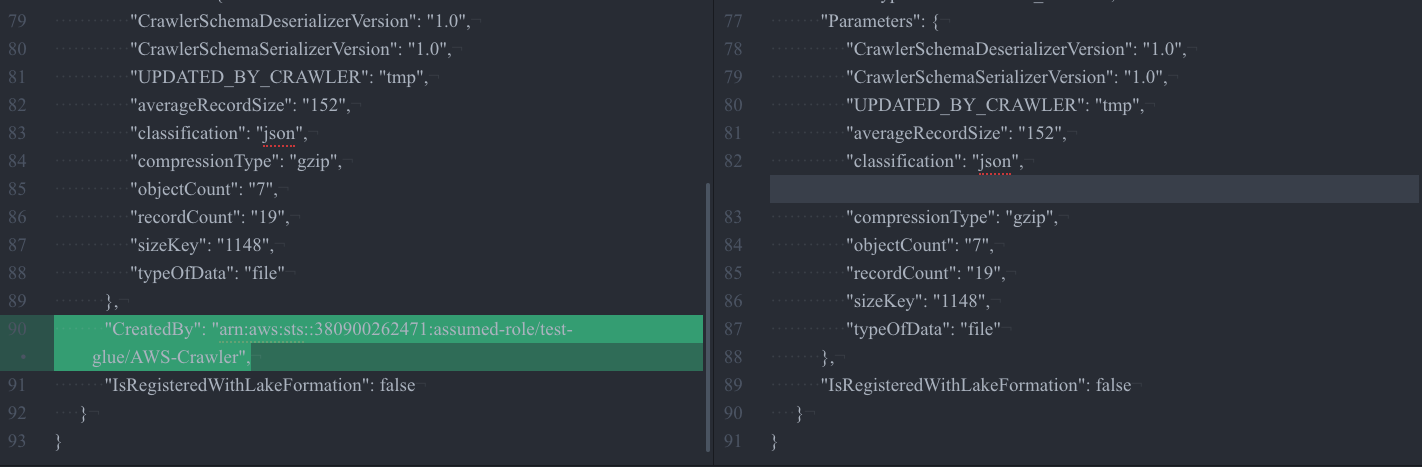The width and height of the screenshot is (1422, 467).
Task: Click the left pane vertical scrollbar
Action: click(708, 316)
